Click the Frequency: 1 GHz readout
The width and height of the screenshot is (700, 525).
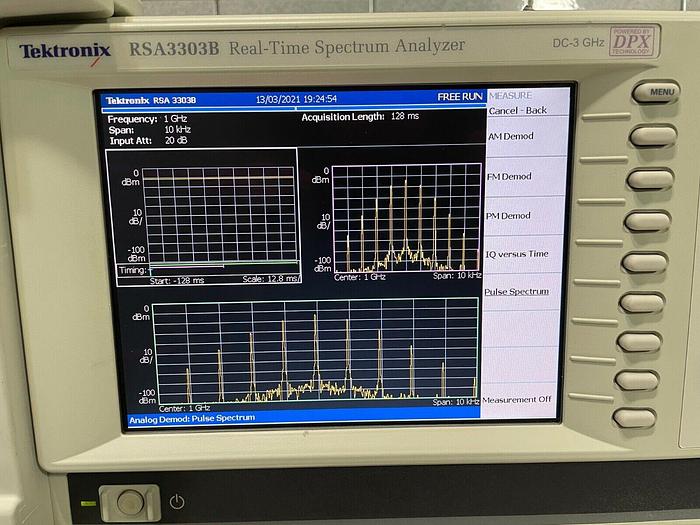147,119
